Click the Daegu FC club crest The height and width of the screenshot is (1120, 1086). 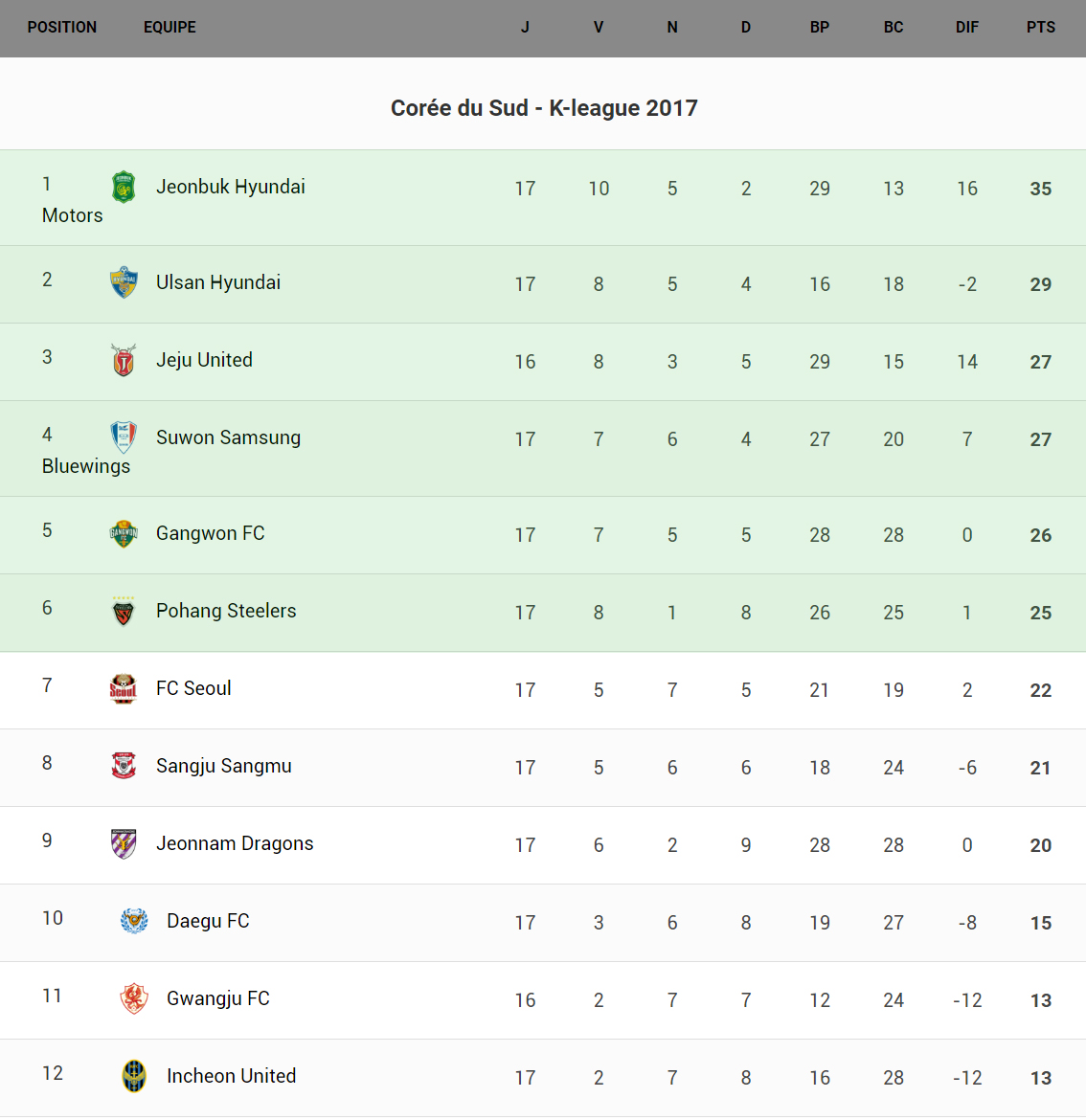(x=134, y=921)
